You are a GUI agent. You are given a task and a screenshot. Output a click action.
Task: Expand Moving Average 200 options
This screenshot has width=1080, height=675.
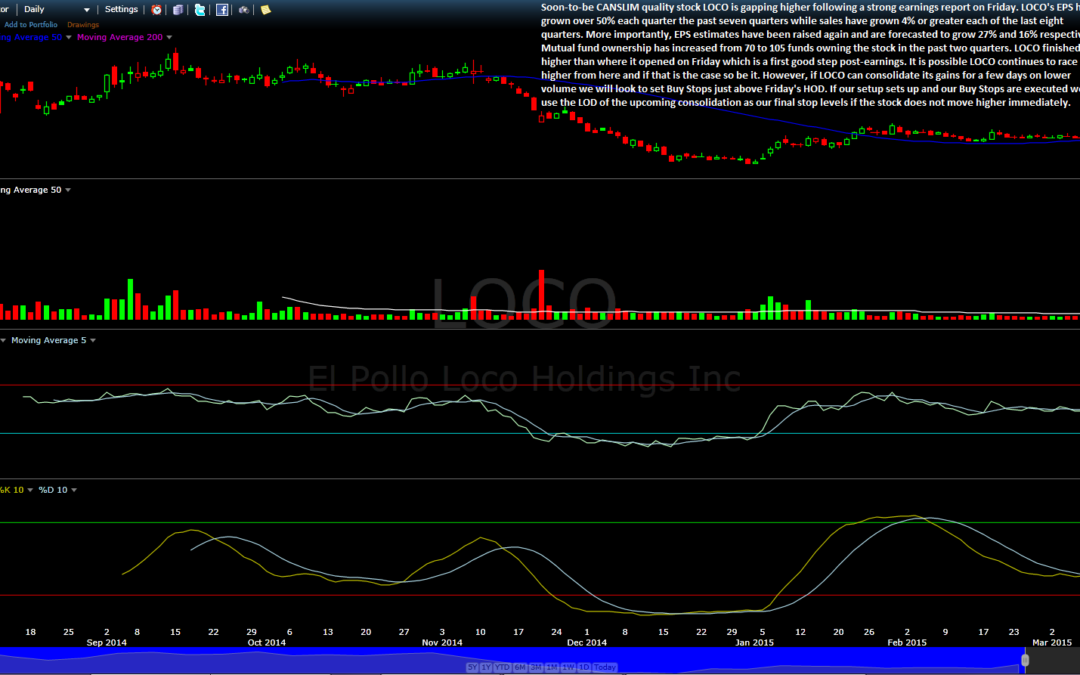[169, 37]
